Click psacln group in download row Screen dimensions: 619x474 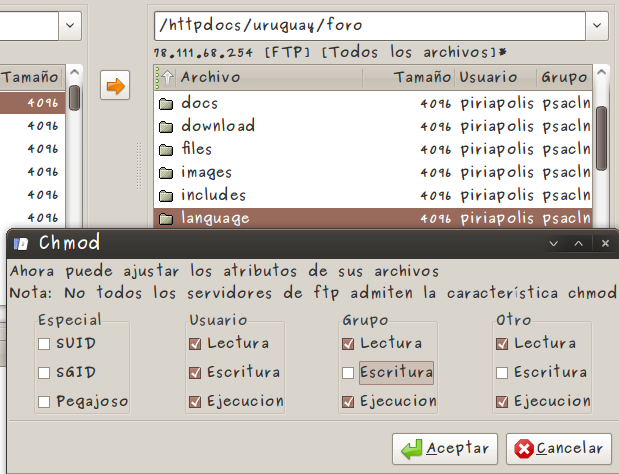566,127
